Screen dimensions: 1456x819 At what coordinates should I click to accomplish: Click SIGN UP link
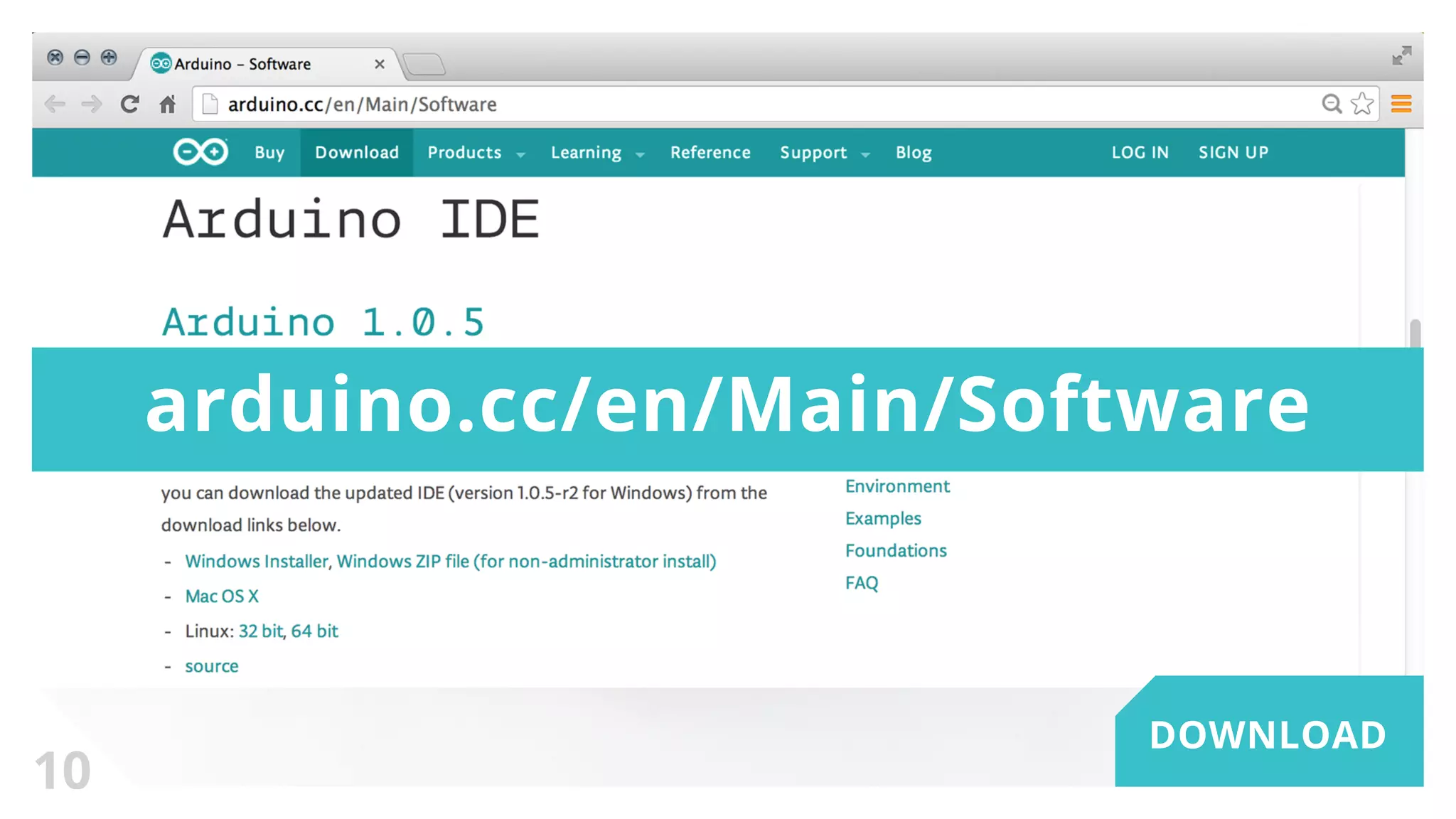click(1233, 152)
